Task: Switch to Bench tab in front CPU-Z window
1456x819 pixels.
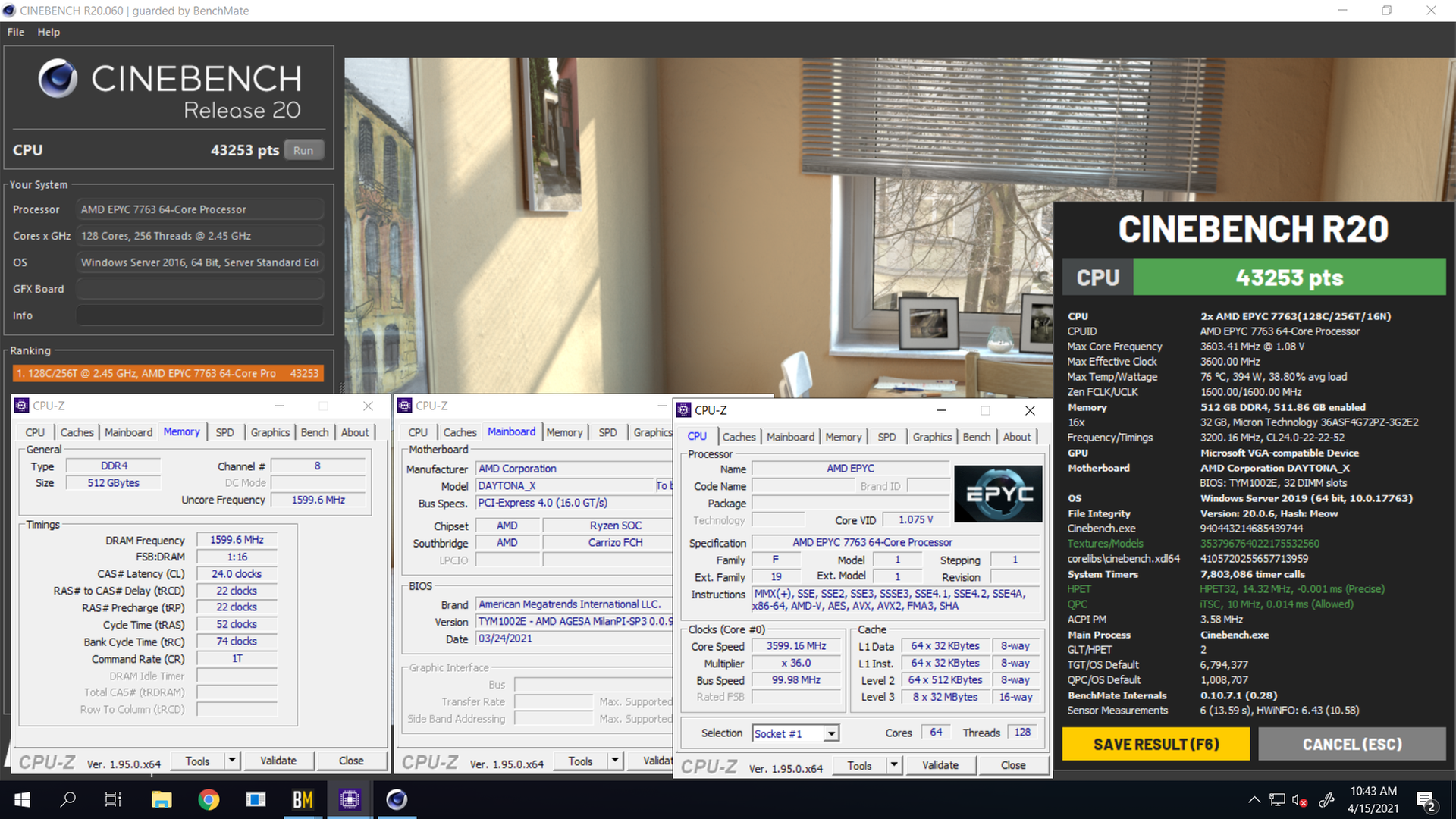Action: pyautogui.click(x=977, y=437)
